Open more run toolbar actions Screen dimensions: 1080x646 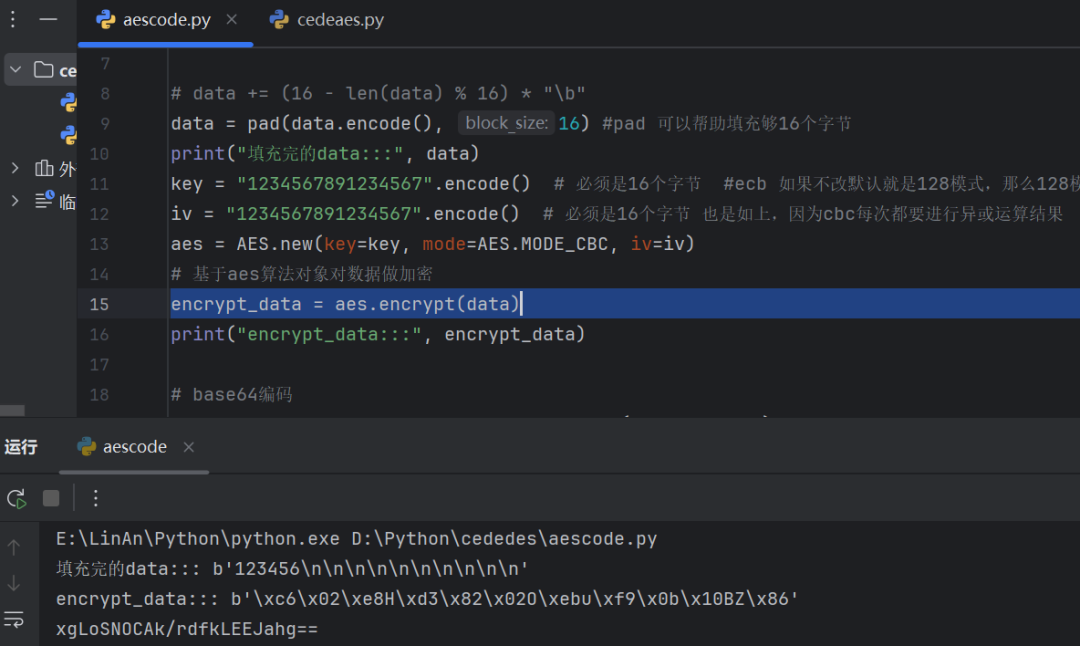tap(96, 498)
